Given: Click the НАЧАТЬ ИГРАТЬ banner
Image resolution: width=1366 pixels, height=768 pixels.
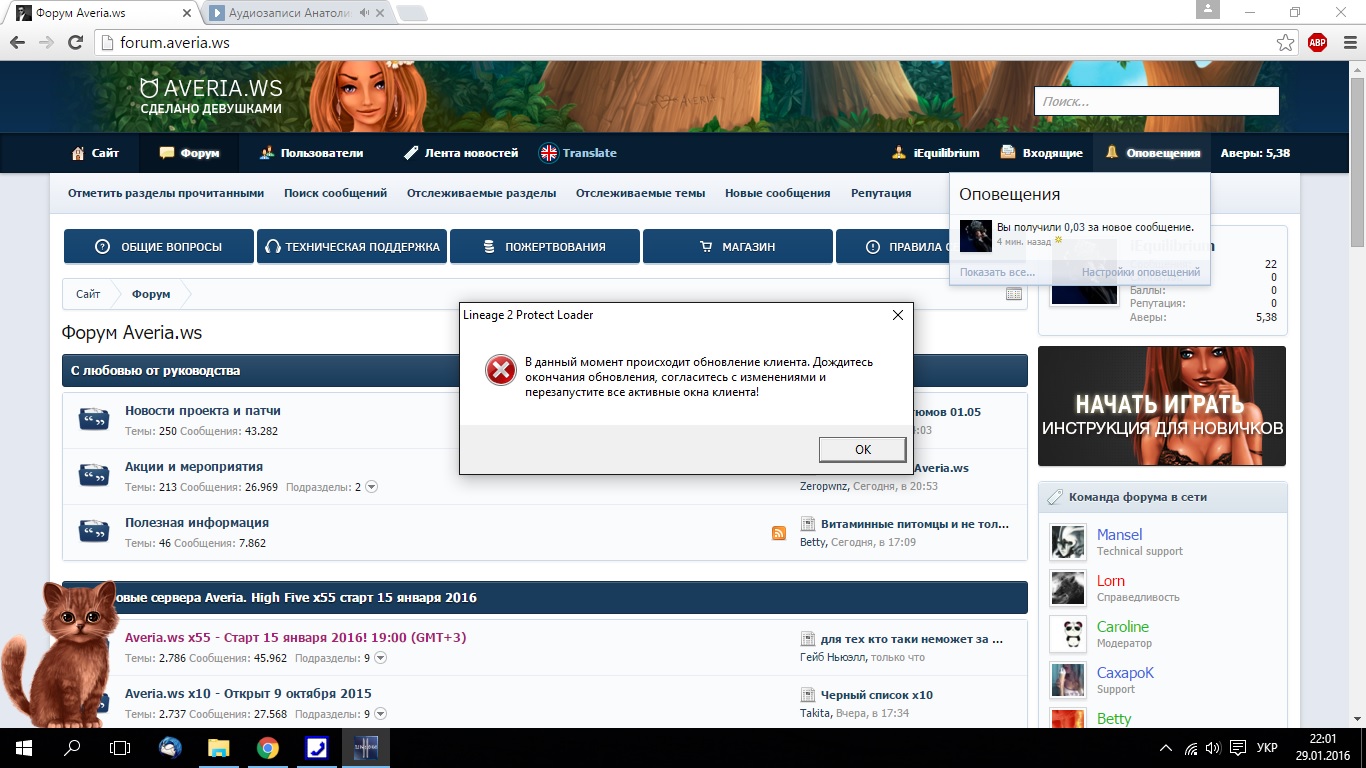Looking at the screenshot, I should [x=1162, y=406].
